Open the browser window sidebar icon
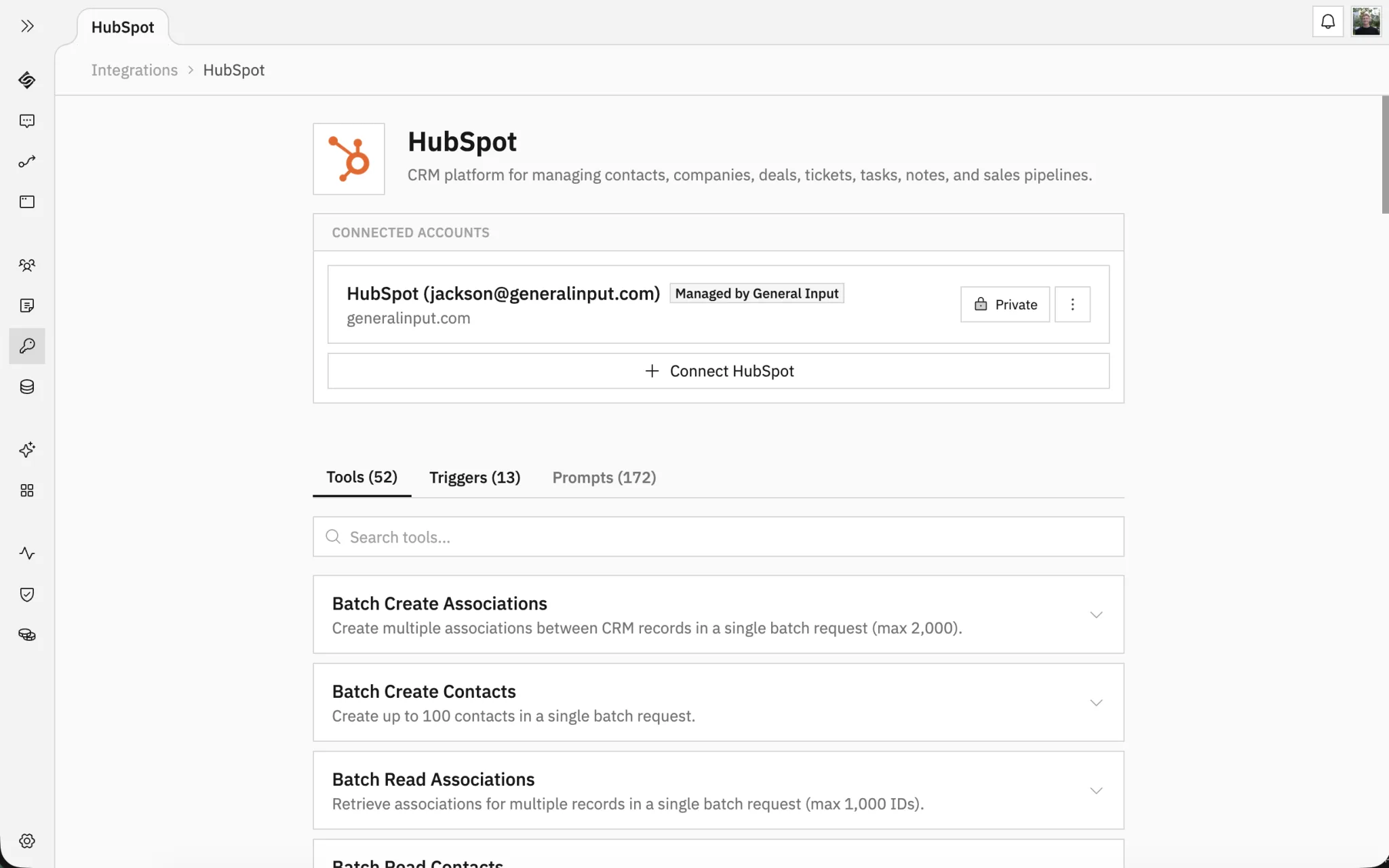The height and width of the screenshot is (868, 1389). tap(27, 201)
